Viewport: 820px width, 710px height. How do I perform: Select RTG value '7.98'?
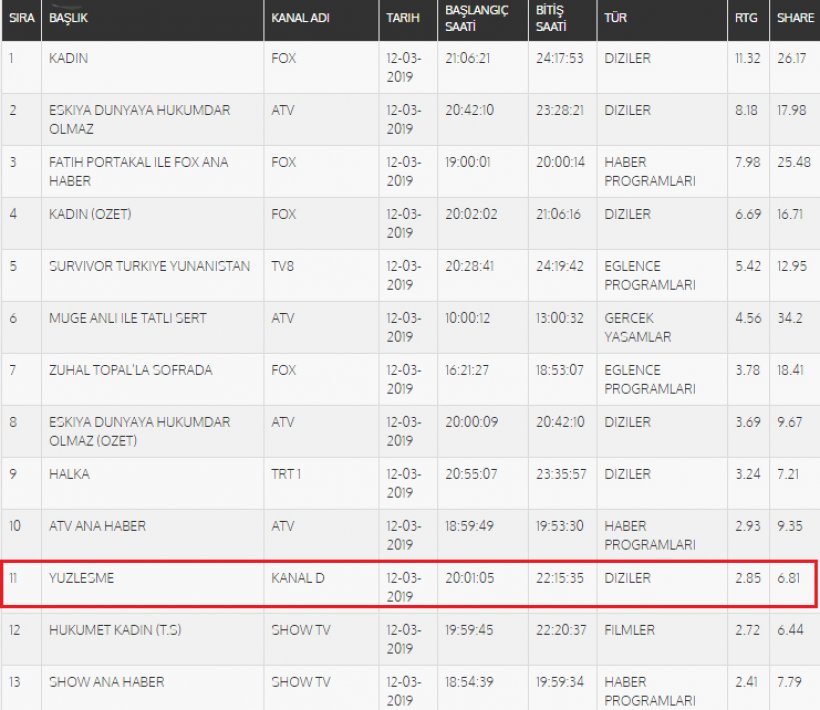748,162
